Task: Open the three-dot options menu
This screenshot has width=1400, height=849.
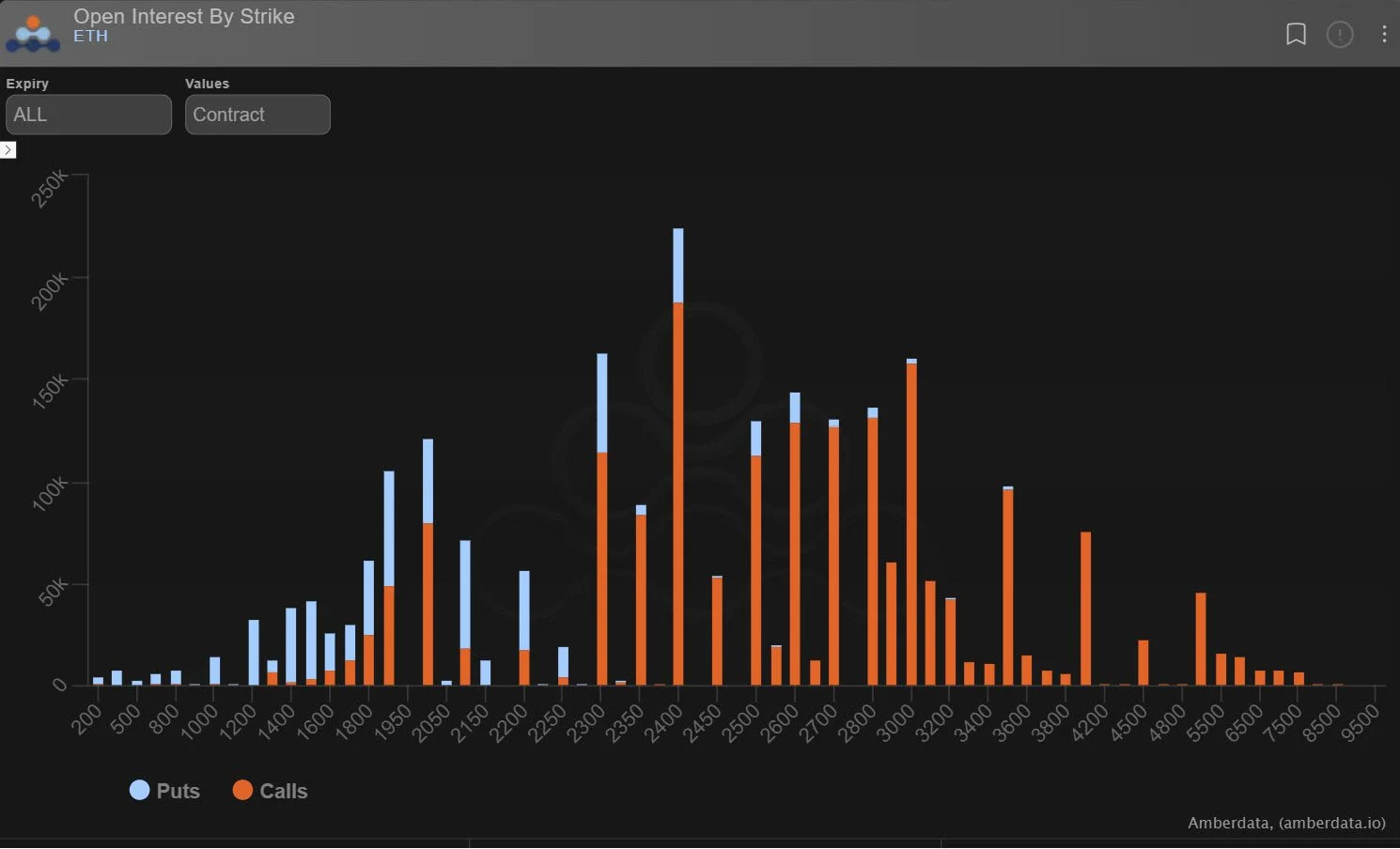Action: (1384, 34)
